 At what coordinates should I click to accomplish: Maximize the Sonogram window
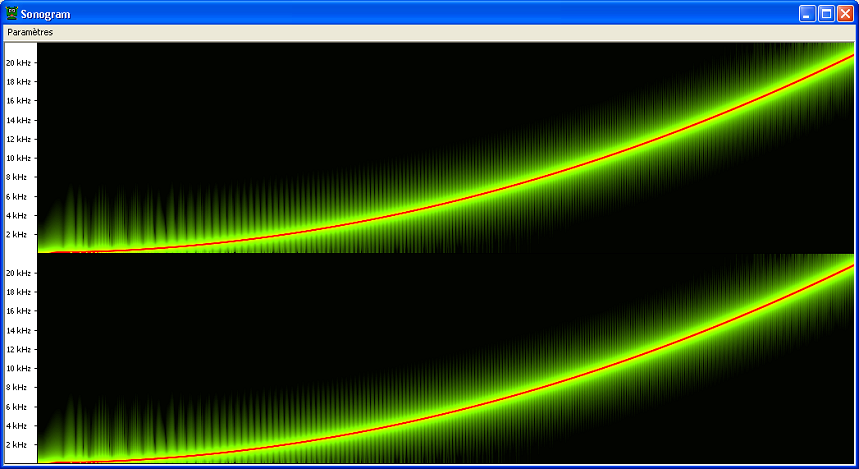click(x=826, y=14)
